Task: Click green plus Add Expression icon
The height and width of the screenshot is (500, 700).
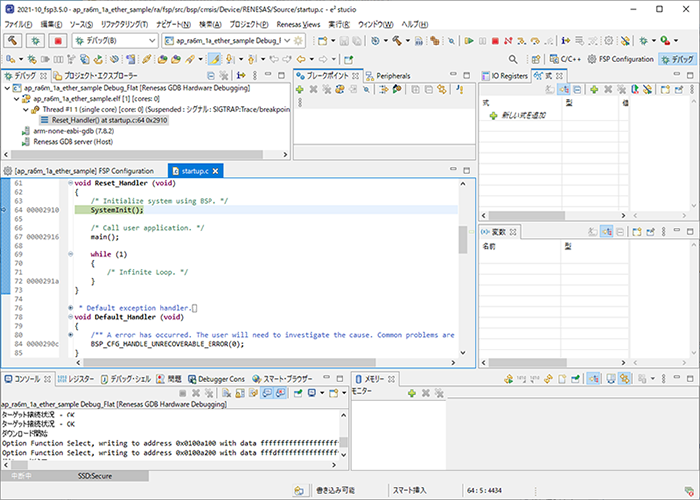Action: 594,89
